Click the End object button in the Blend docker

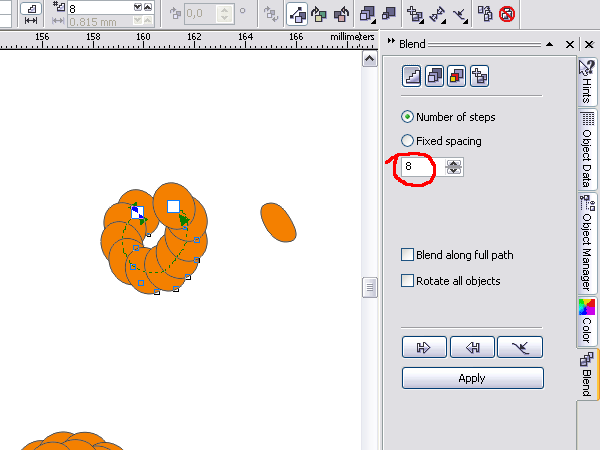click(472, 347)
